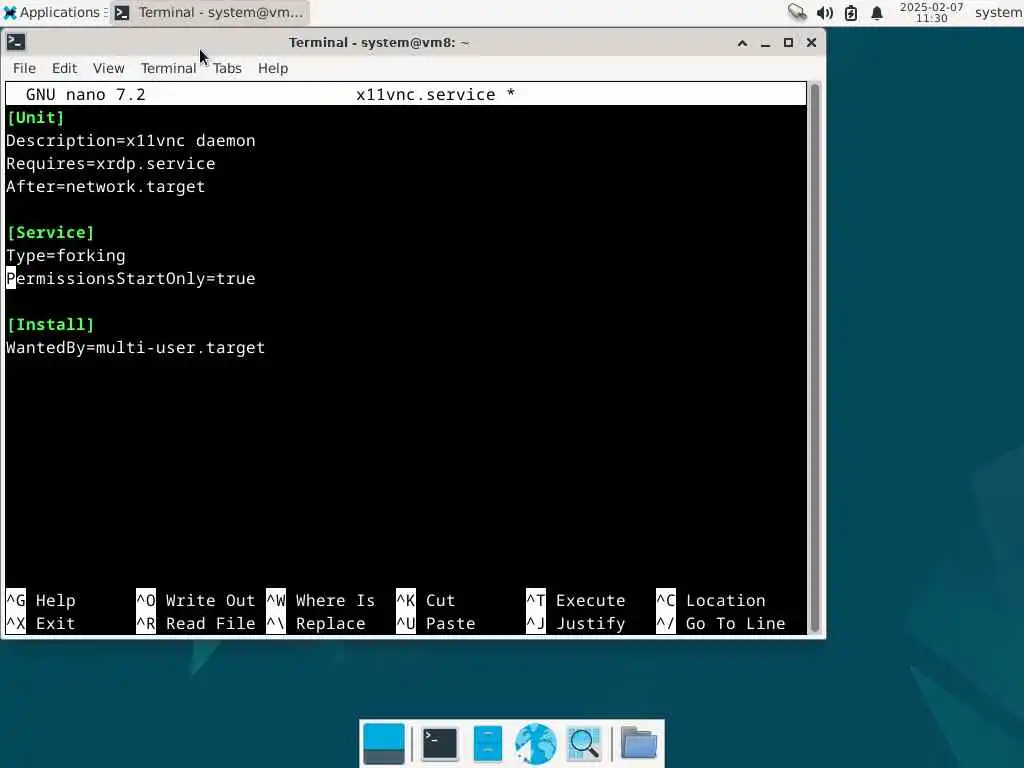Click the Type=forking line
The height and width of the screenshot is (768, 1024).
coord(65,255)
